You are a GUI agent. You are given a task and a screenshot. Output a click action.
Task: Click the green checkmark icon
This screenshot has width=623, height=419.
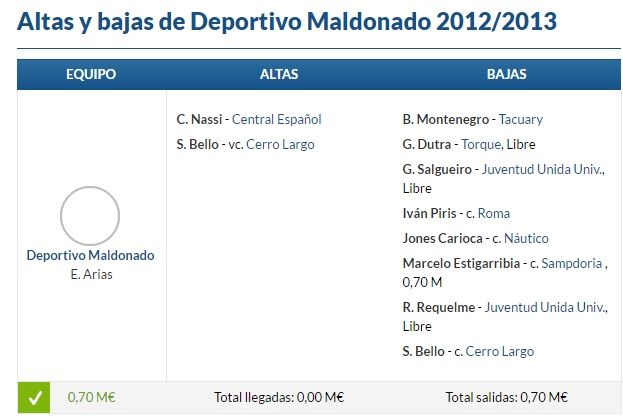click(x=34, y=398)
